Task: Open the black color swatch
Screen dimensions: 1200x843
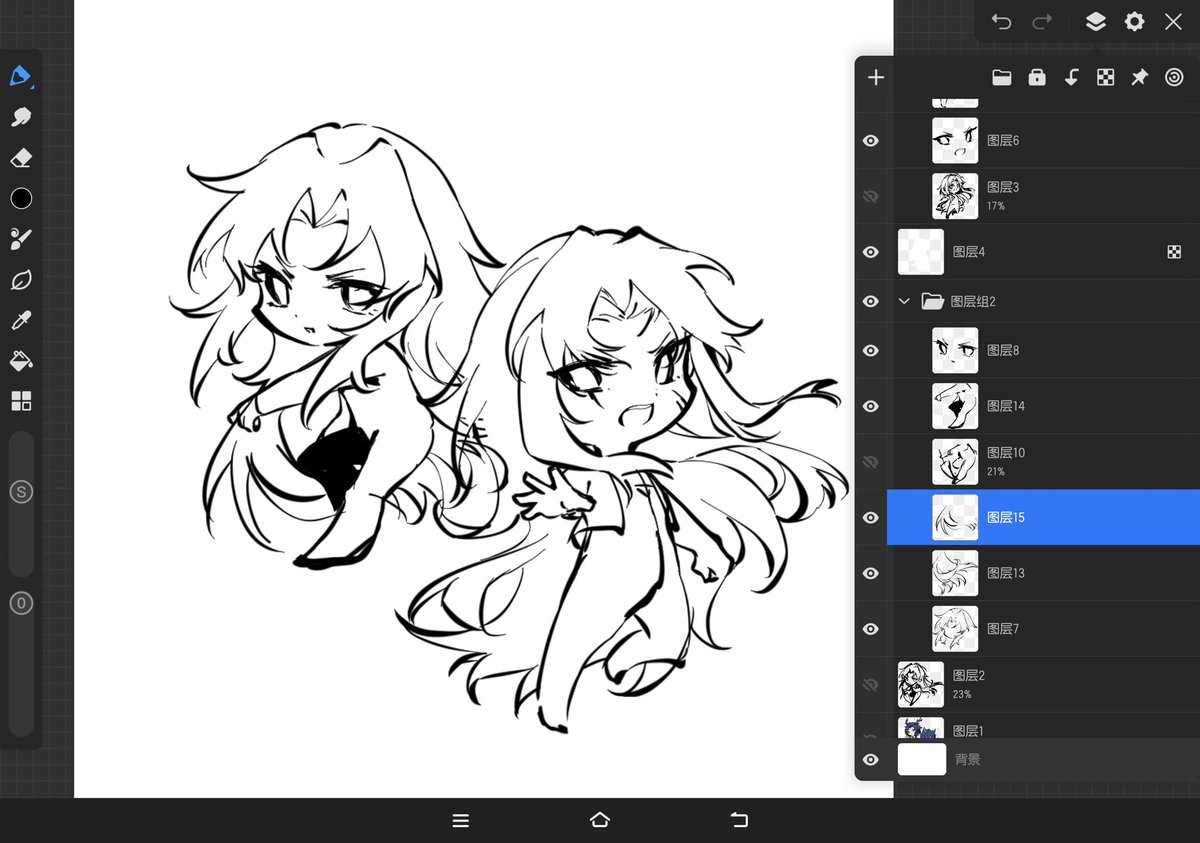Action: [x=21, y=198]
